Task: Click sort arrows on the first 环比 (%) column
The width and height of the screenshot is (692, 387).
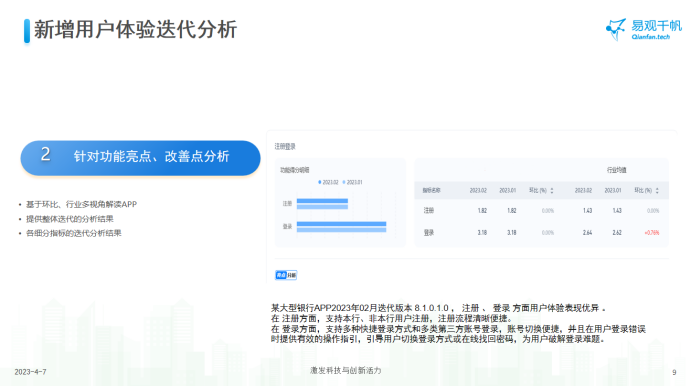Action: click(552, 191)
